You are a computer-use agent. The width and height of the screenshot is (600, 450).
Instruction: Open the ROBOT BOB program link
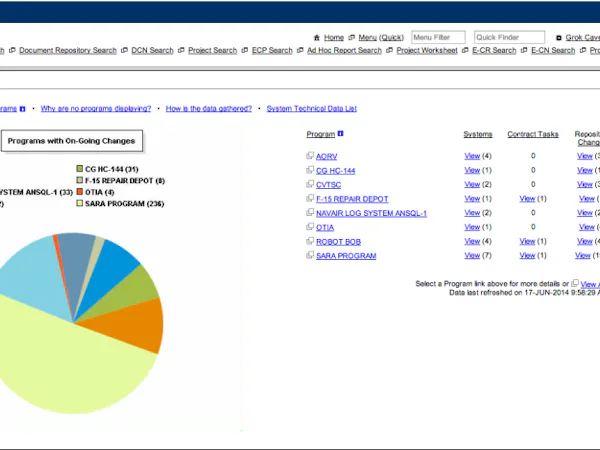click(x=338, y=242)
